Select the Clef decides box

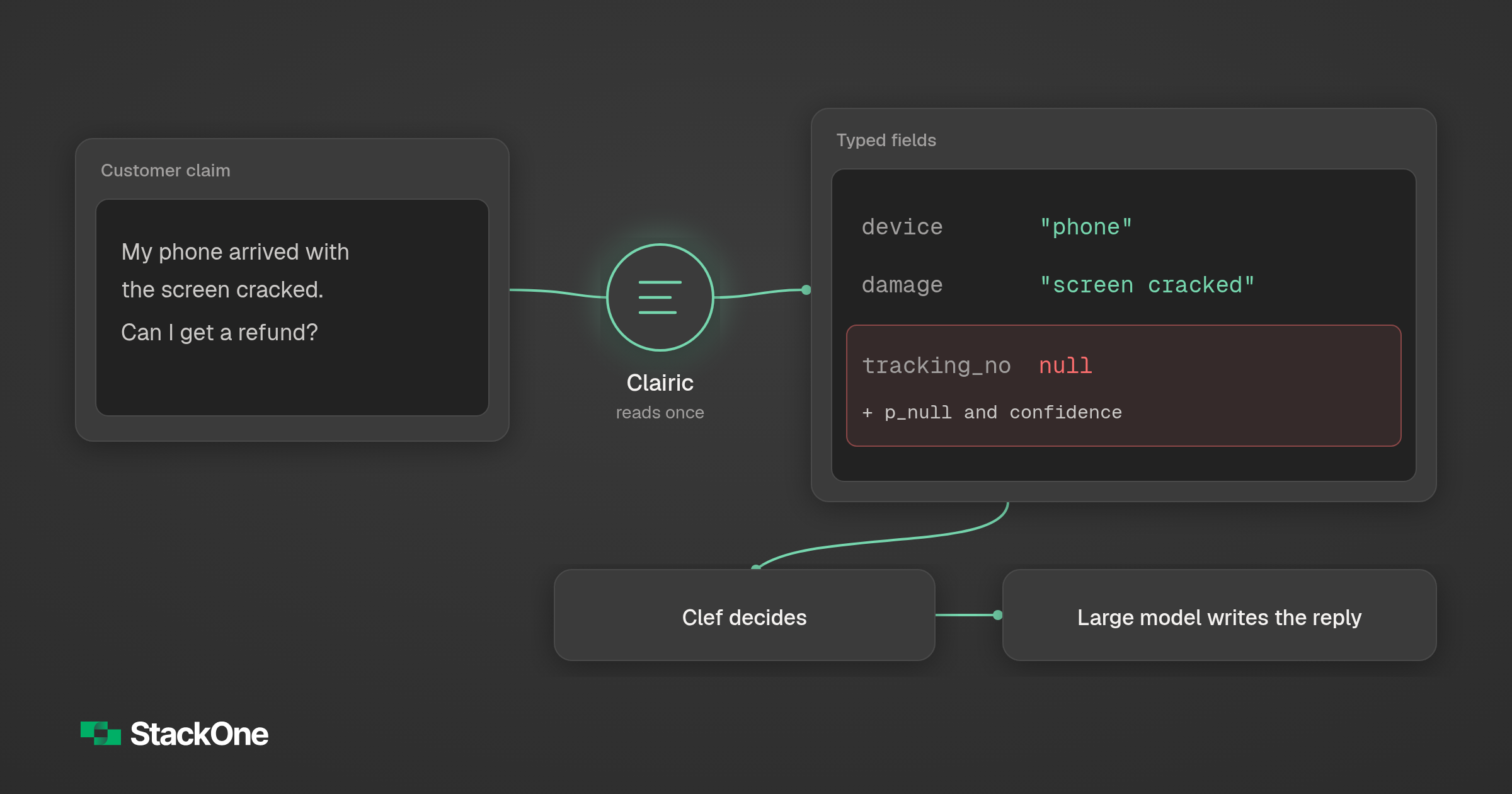pos(744,616)
